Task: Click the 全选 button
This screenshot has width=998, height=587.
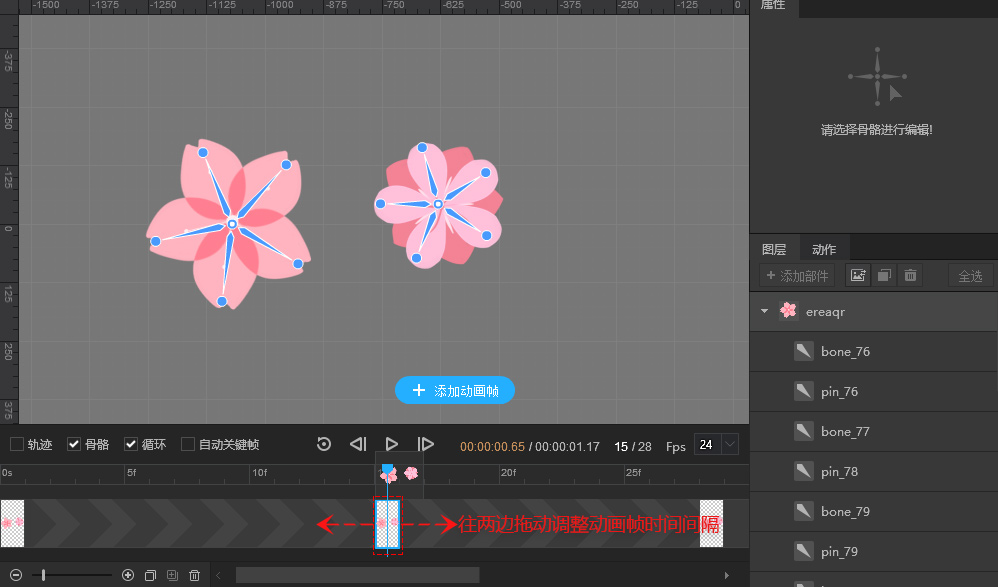Action: coord(970,275)
